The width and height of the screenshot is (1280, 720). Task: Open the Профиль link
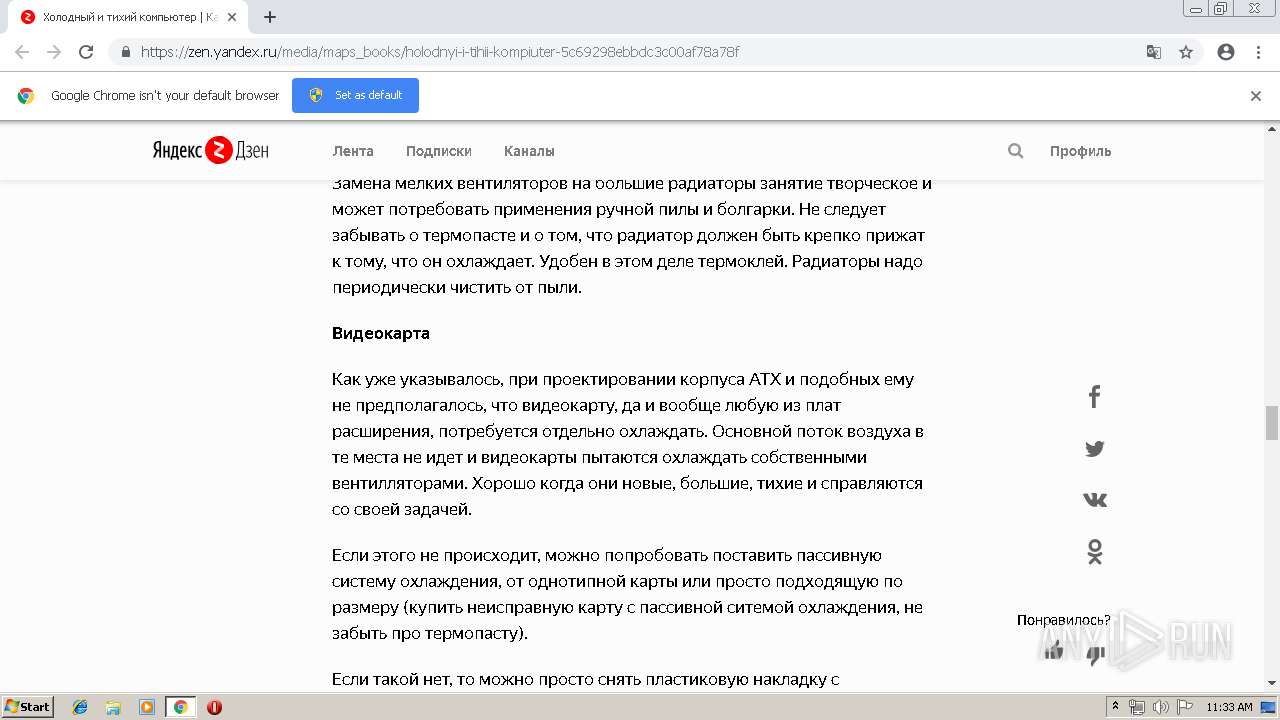tap(1081, 151)
